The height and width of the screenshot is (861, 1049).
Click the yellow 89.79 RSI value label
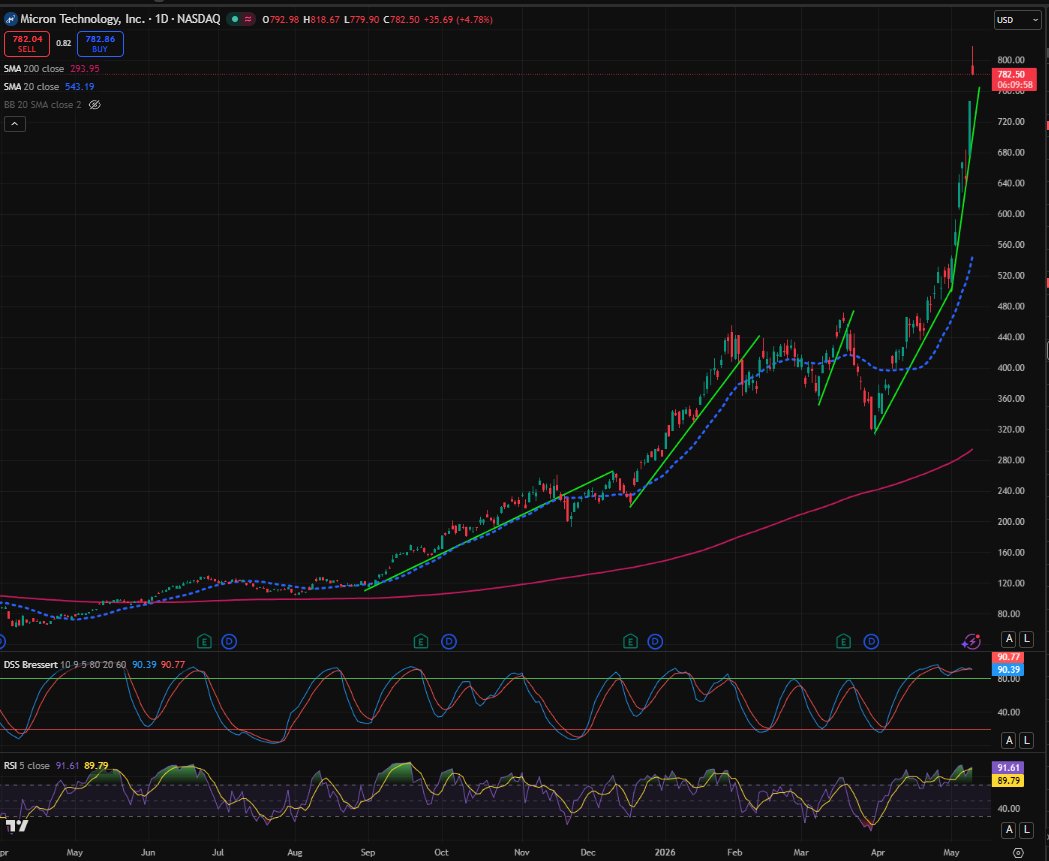tap(1007, 780)
